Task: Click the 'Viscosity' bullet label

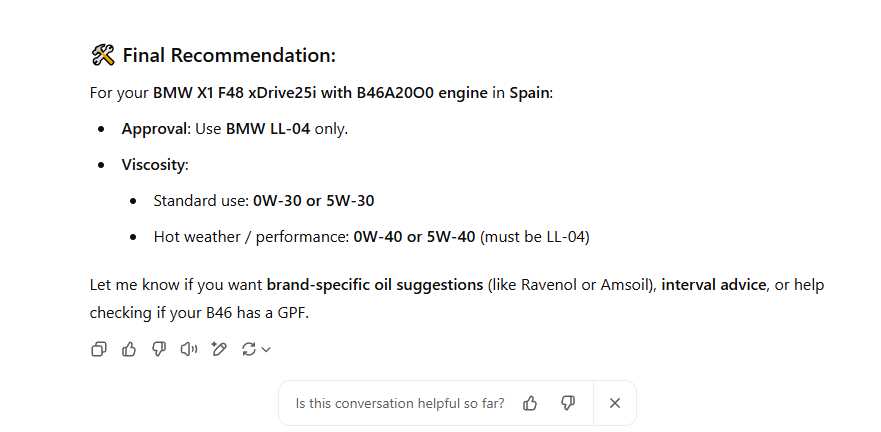Action: (x=153, y=165)
